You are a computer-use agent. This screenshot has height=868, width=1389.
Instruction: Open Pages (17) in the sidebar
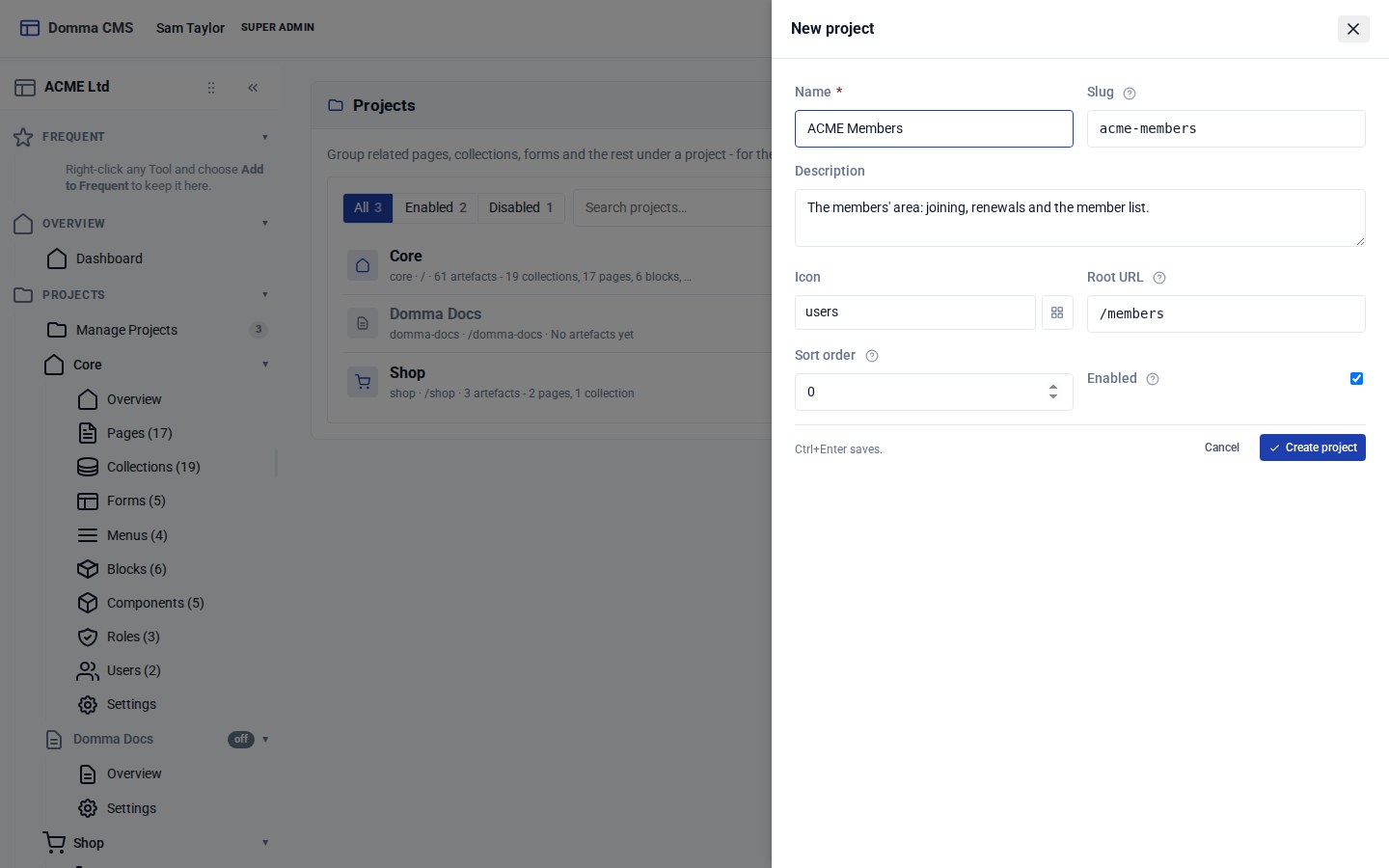coord(139,433)
